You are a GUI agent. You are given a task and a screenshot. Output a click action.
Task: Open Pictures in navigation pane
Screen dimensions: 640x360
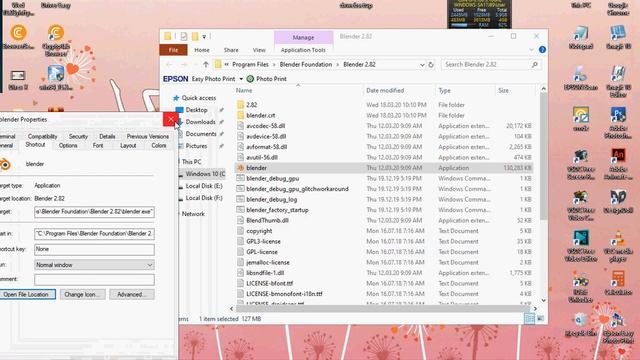coord(196,146)
